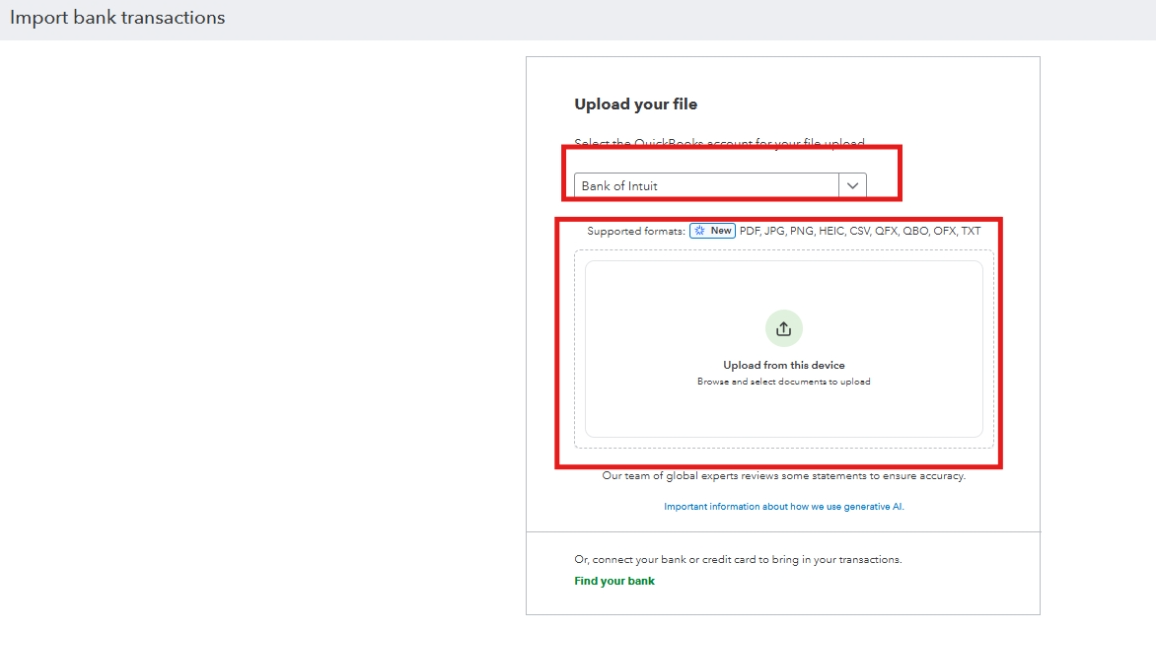Click the green upload arrow icon
1156x651 pixels.
click(783, 328)
